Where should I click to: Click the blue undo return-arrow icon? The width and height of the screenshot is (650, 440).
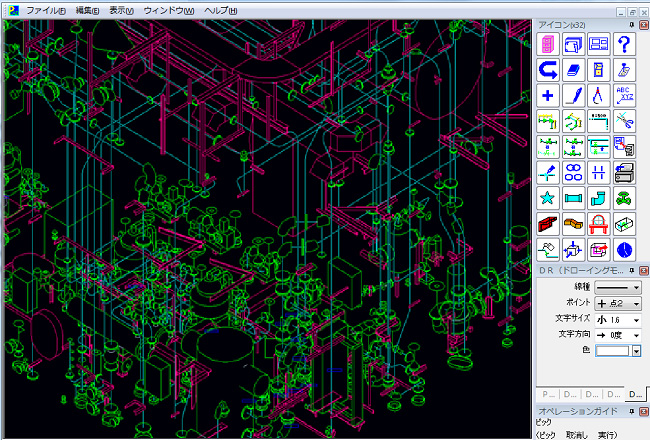click(x=548, y=70)
